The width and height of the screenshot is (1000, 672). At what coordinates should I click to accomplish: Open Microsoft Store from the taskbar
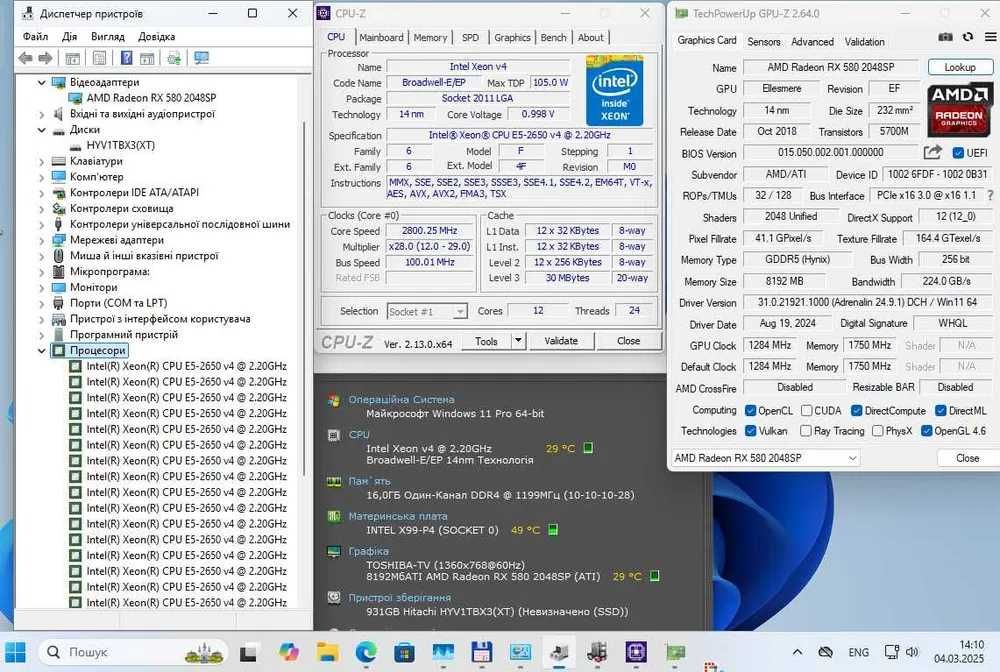(404, 652)
